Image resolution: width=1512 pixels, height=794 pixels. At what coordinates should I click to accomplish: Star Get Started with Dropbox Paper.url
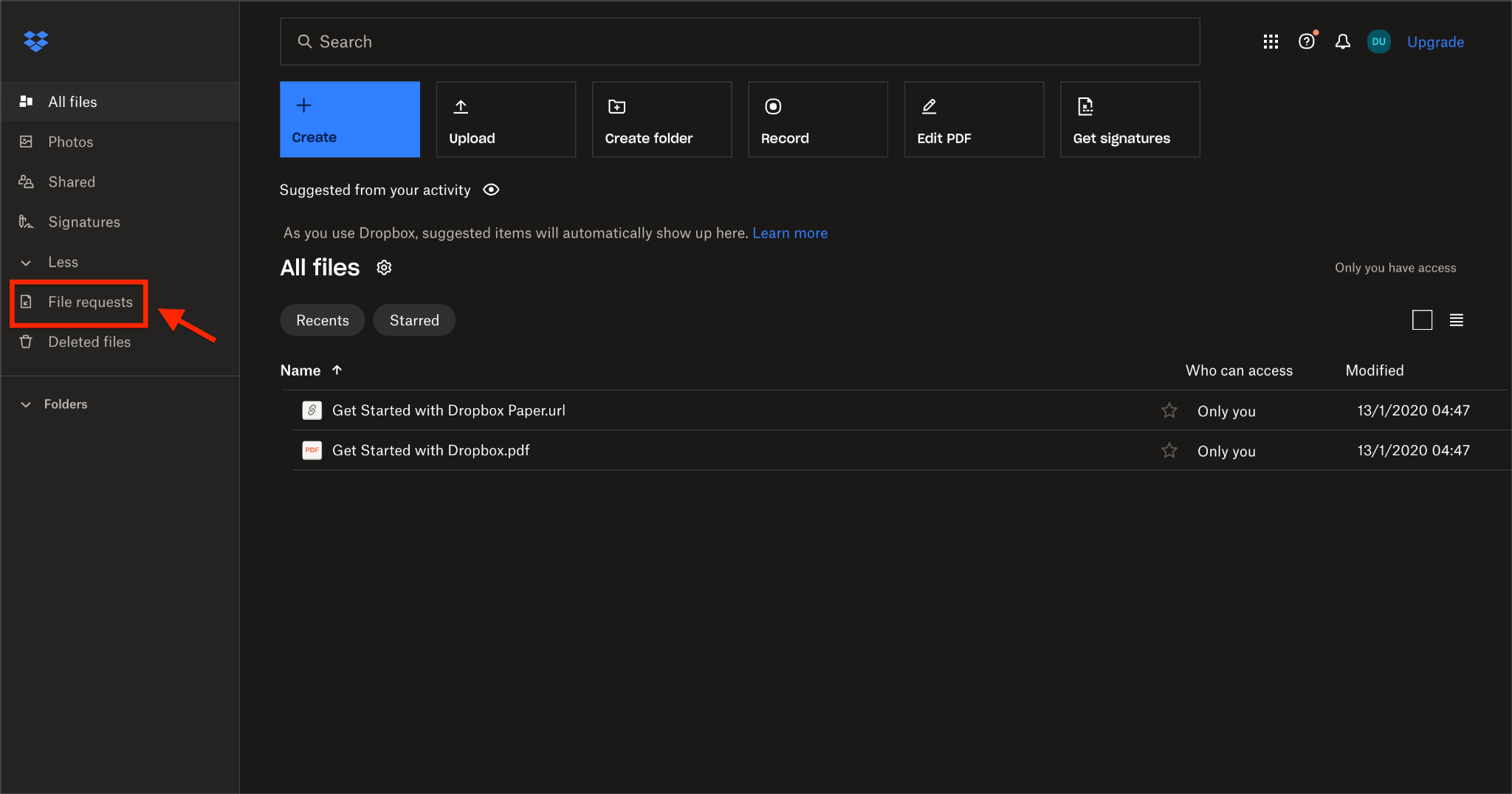click(1169, 410)
